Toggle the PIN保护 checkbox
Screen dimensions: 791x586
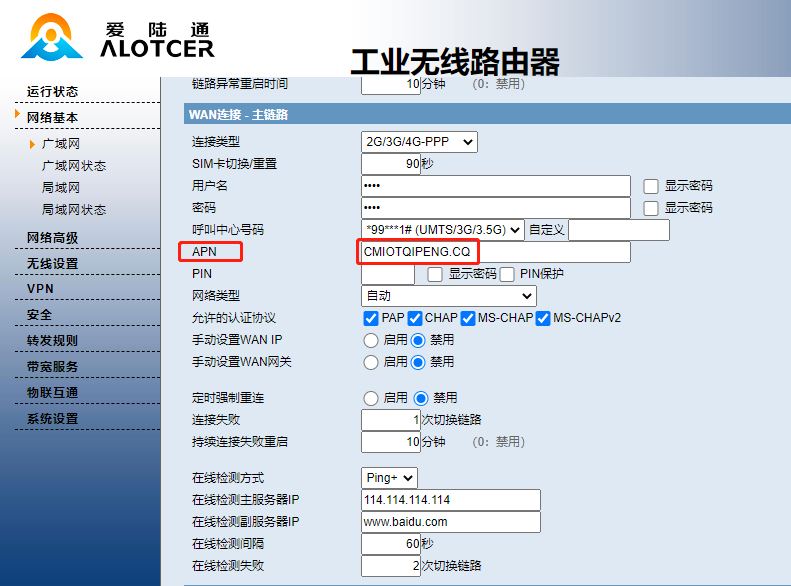tap(508, 274)
